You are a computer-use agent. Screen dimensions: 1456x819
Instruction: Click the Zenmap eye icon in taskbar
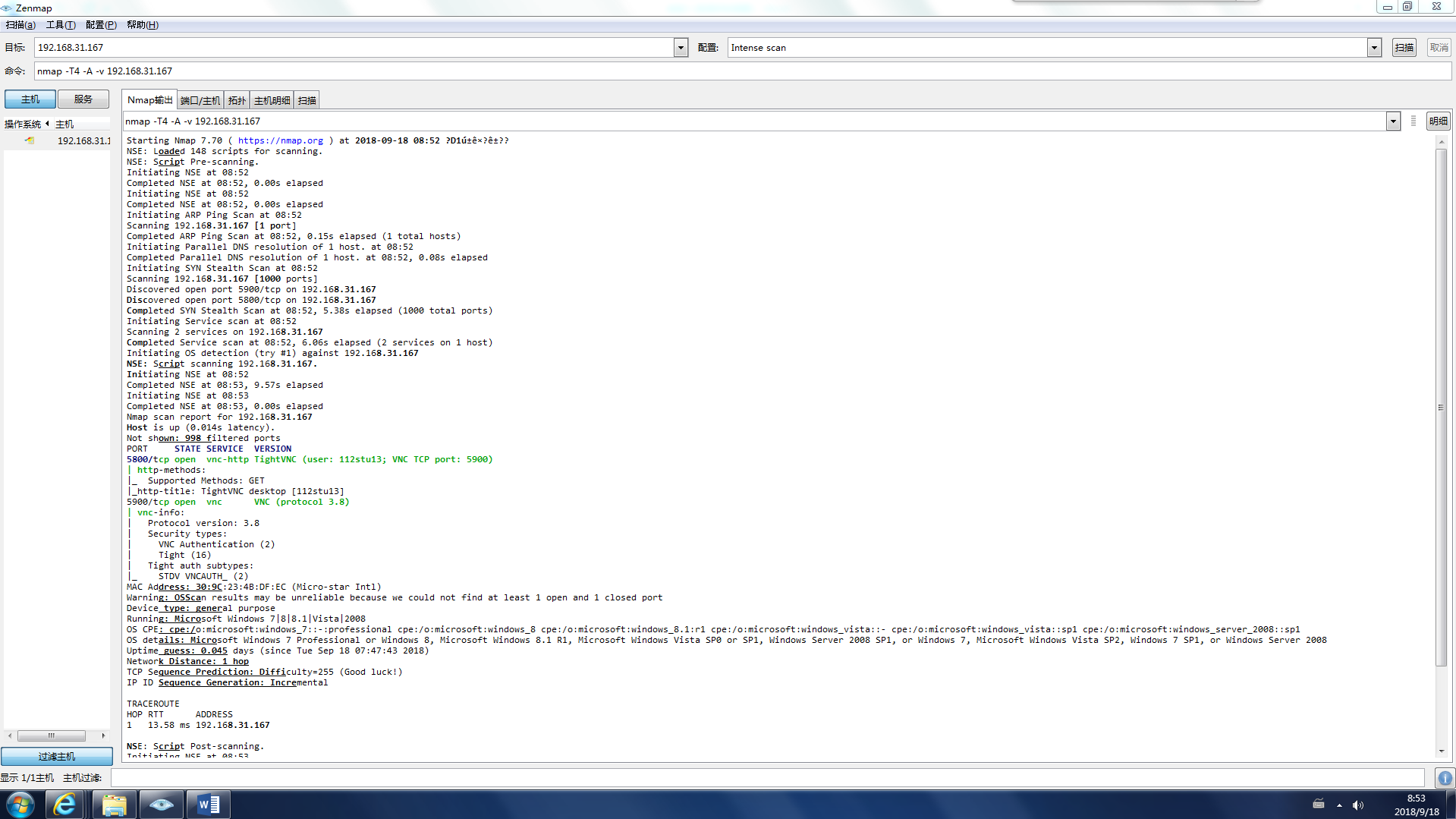[x=161, y=805]
